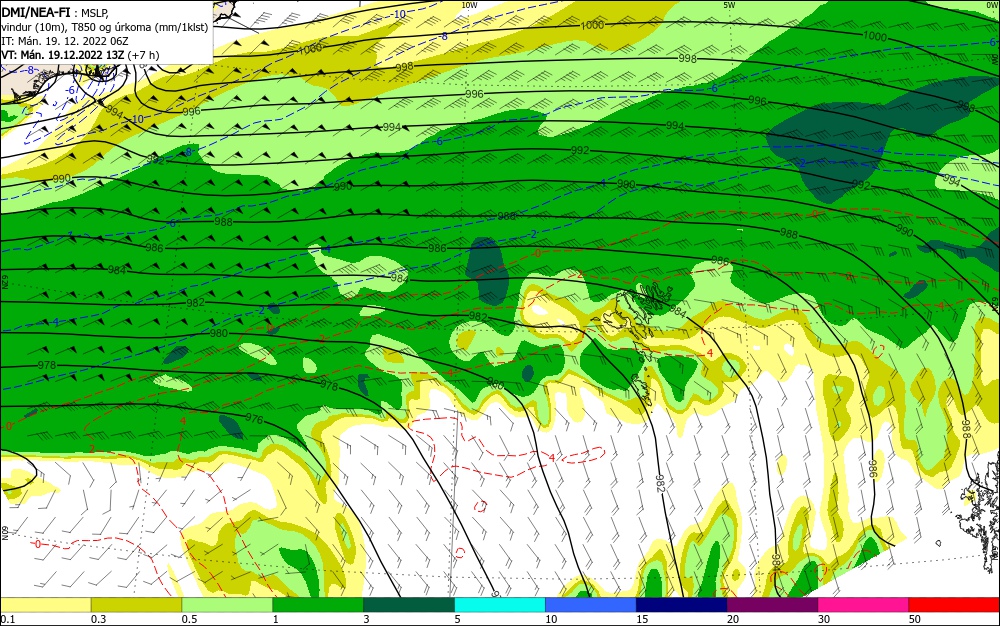The image size is (1000, 626).
Task: Click the '0.3' legend scale value
Action: [99, 619]
